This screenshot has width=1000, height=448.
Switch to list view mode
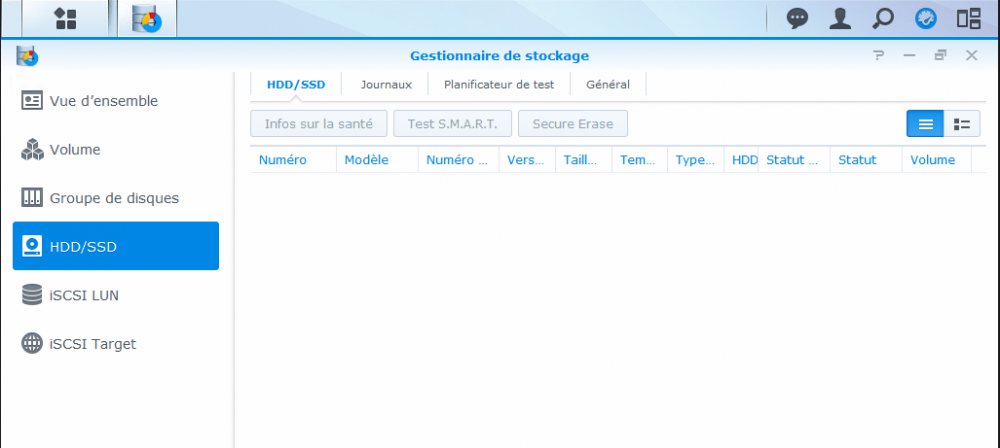[925, 124]
